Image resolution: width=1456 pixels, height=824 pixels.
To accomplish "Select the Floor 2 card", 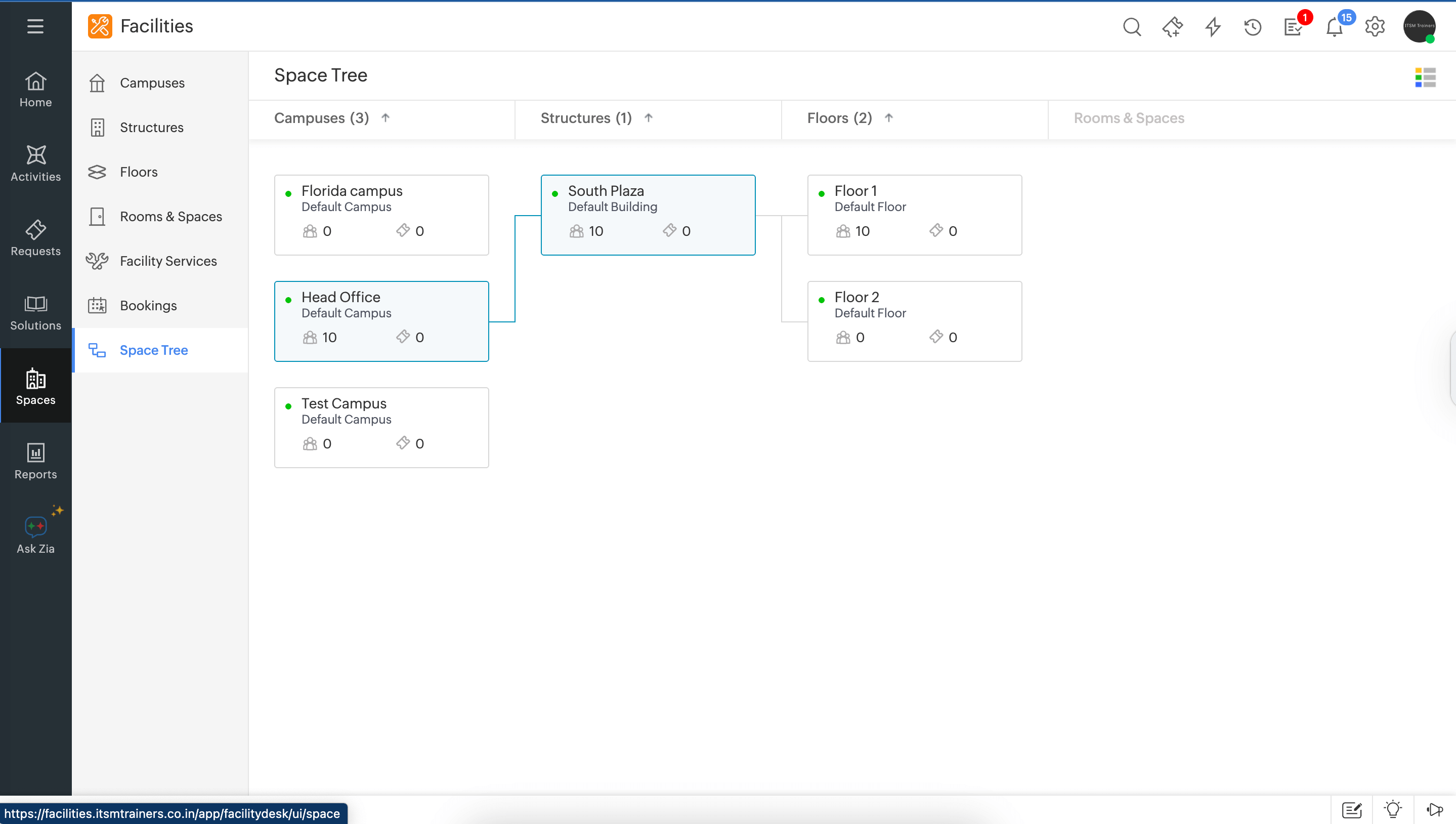I will [x=914, y=321].
